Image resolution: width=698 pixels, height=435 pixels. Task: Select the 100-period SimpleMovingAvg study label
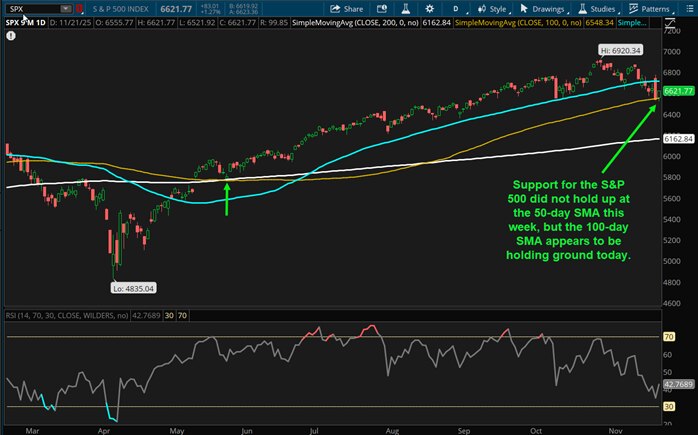tap(518, 22)
